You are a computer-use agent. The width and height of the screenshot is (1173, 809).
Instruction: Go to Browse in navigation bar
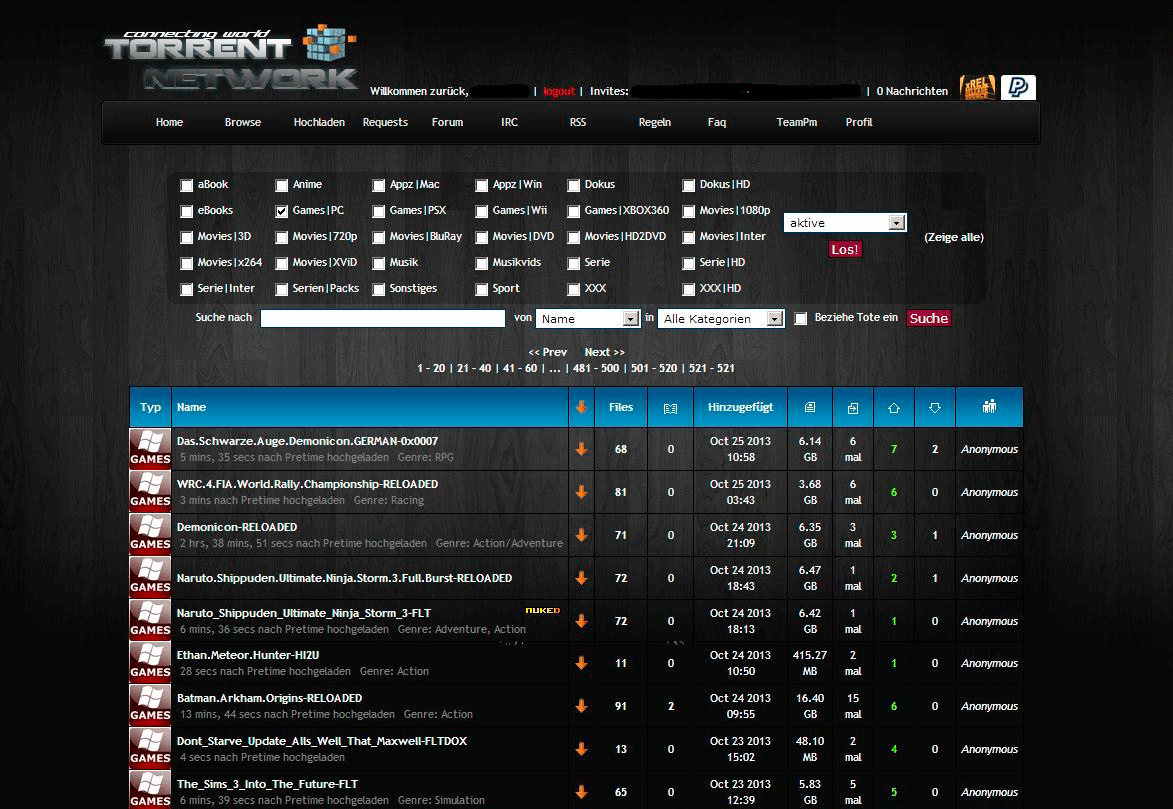click(242, 122)
